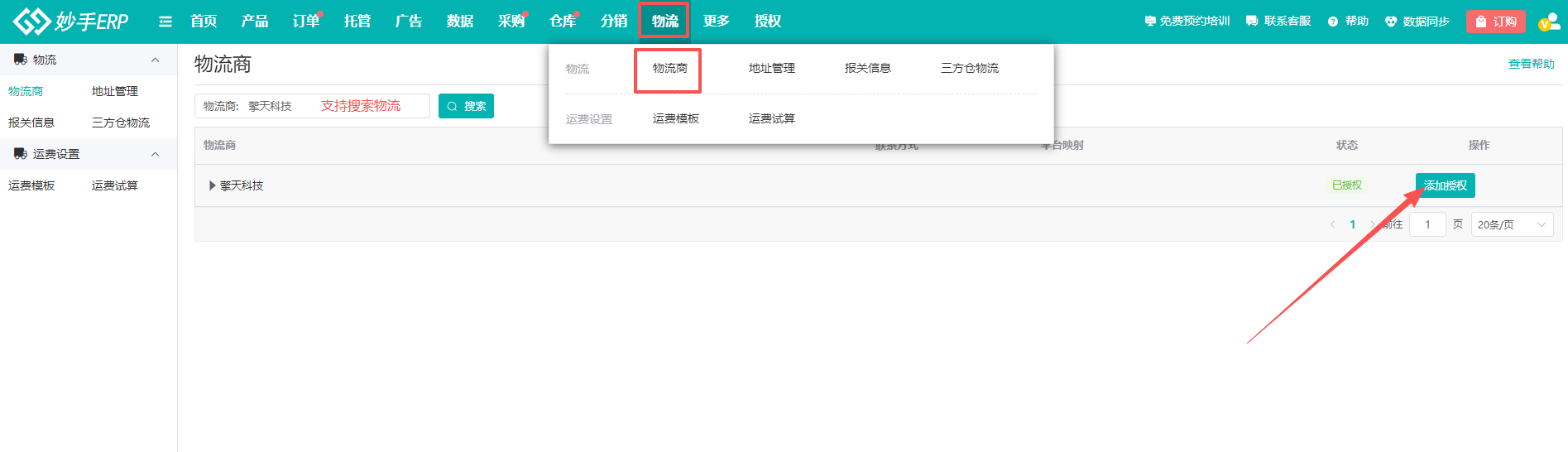Select 运费模板 in the dropdown menu
The image size is (1568, 452).
pos(675,118)
